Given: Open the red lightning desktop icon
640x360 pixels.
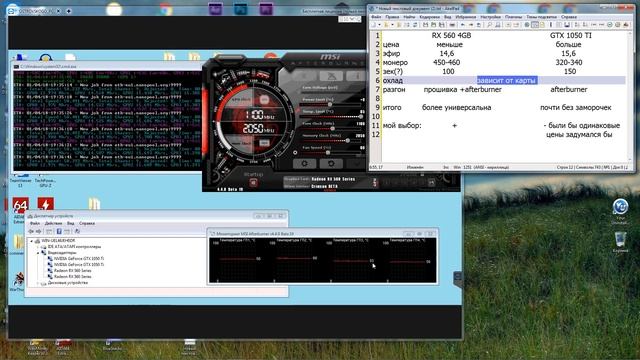Looking at the screenshot, I should (x=45, y=204).
